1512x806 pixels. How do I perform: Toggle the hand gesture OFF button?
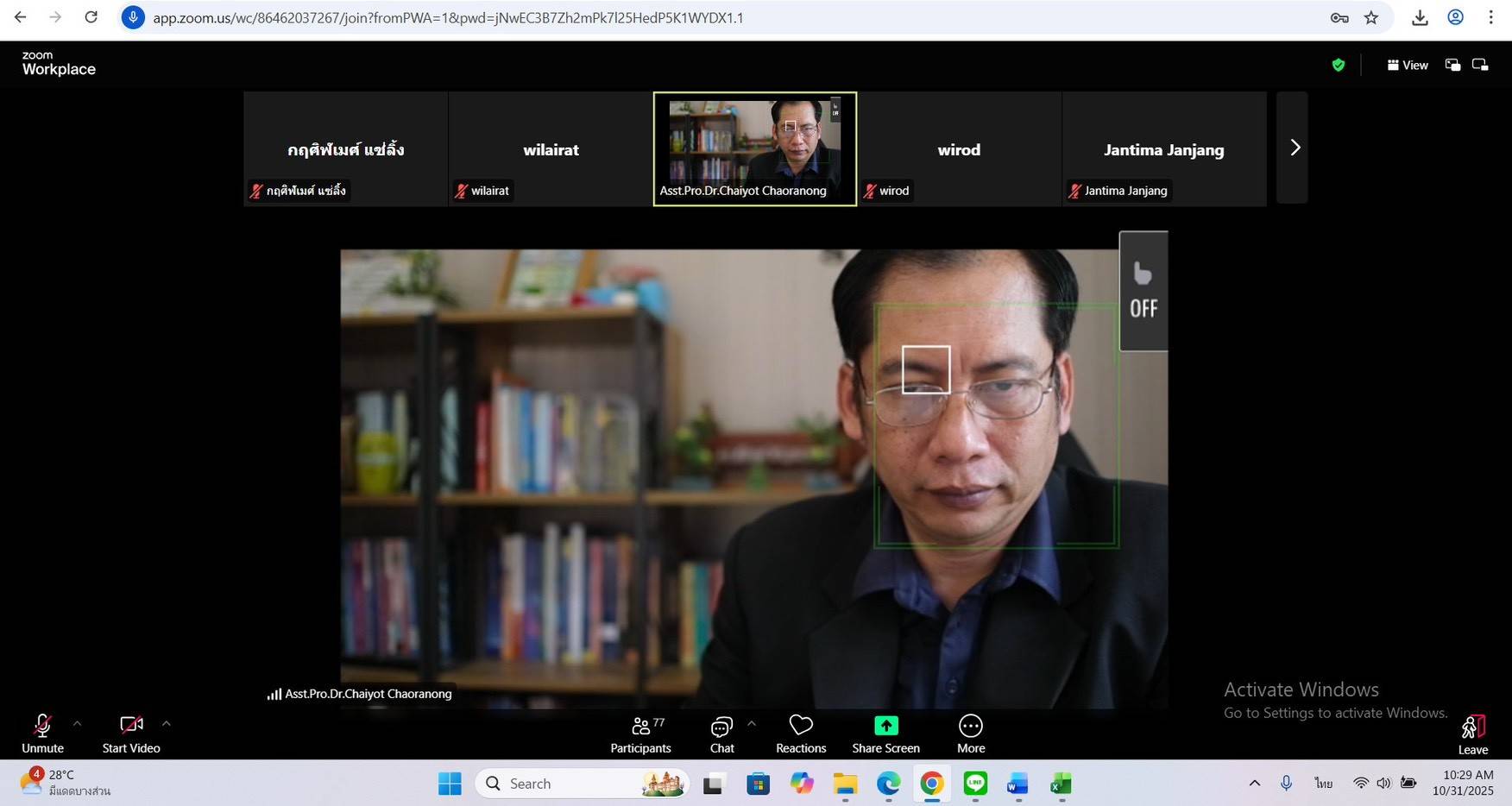1143,292
